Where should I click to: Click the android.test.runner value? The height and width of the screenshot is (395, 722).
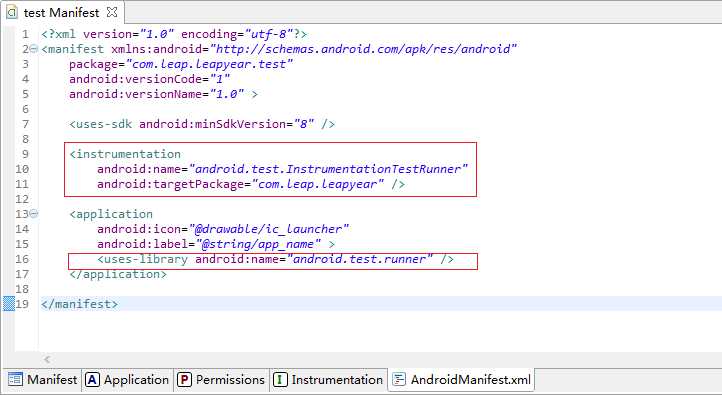pos(360,259)
